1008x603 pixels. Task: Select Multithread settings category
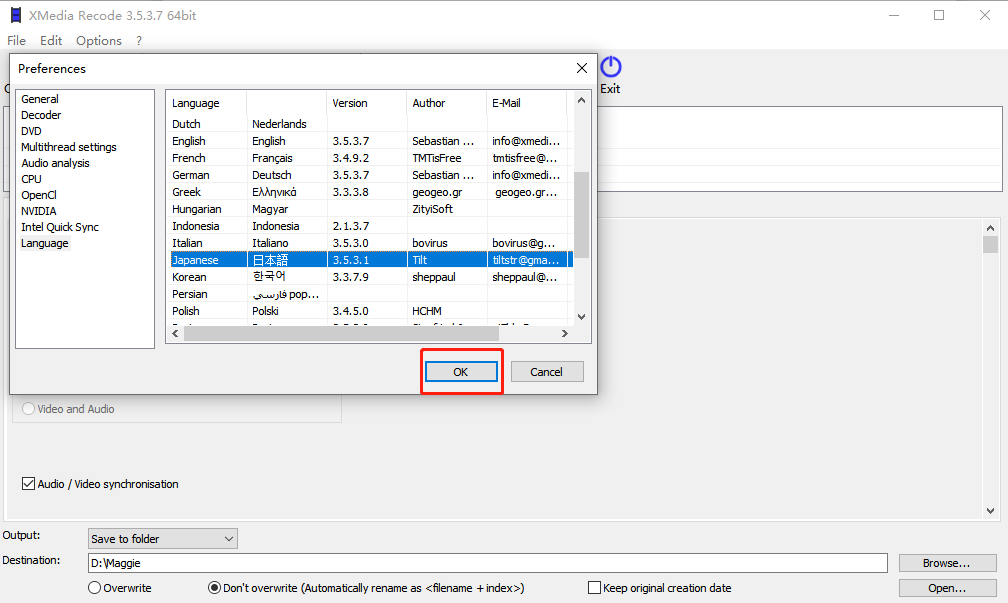coord(69,147)
